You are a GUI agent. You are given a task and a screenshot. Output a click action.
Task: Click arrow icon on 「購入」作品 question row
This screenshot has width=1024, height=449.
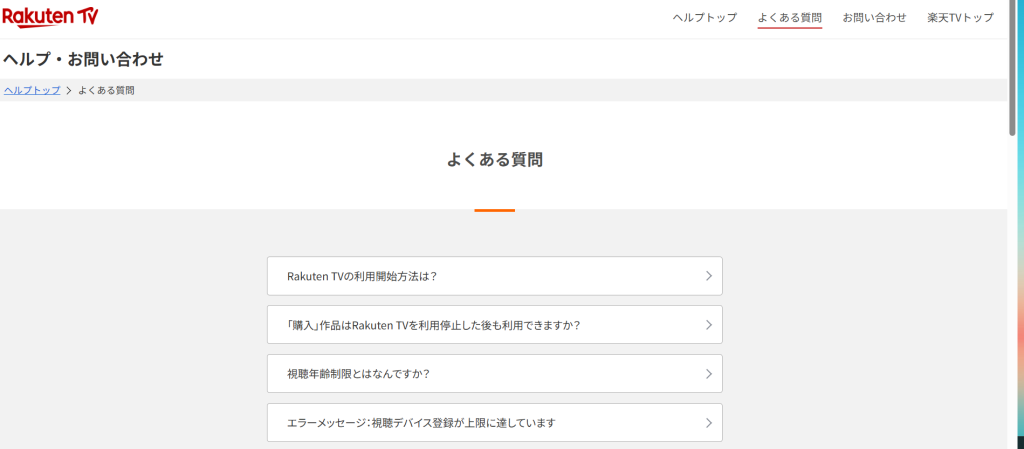point(708,325)
